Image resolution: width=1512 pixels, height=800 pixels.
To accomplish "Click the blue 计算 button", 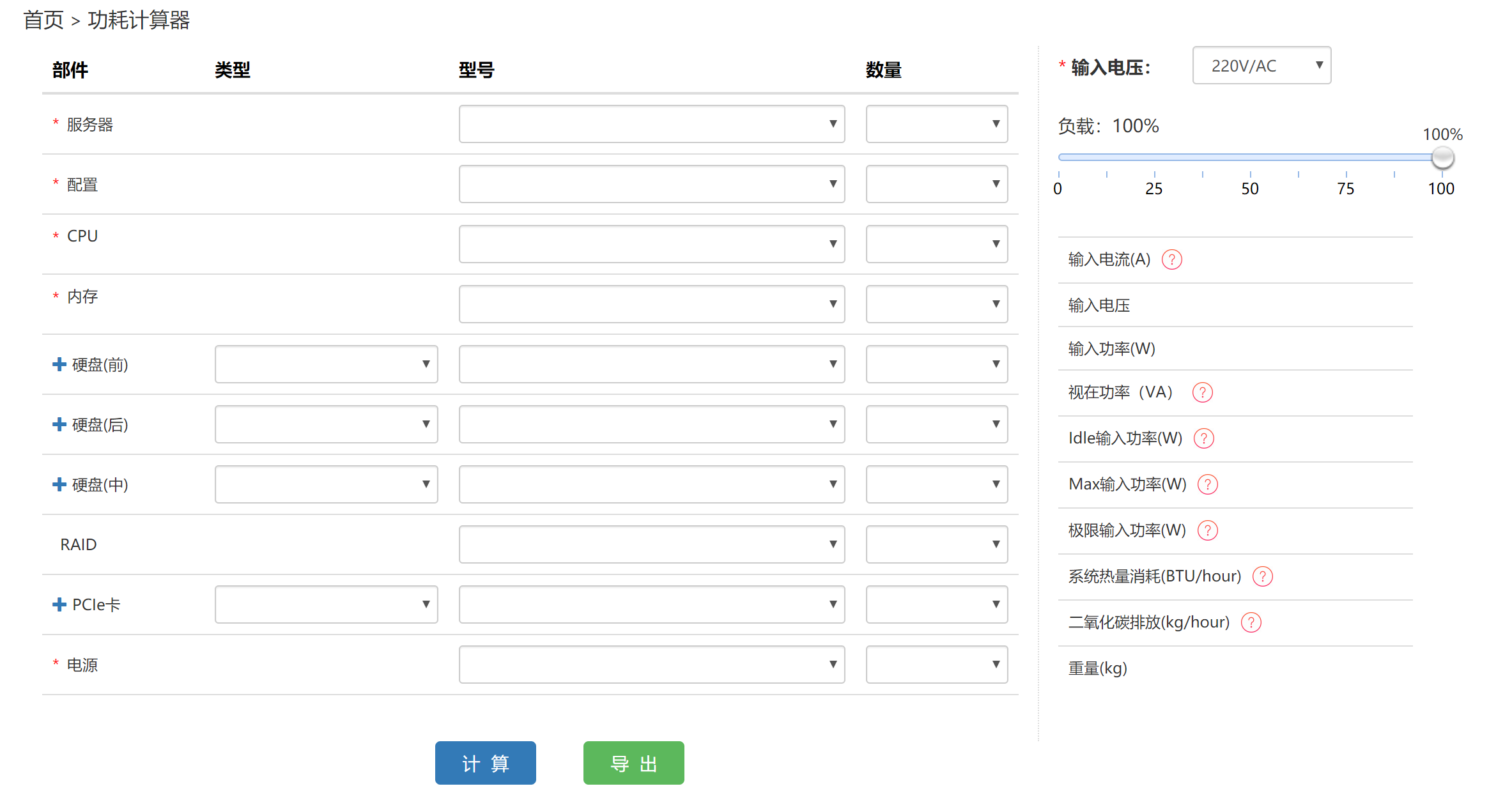I will pyautogui.click(x=486, y=763).
